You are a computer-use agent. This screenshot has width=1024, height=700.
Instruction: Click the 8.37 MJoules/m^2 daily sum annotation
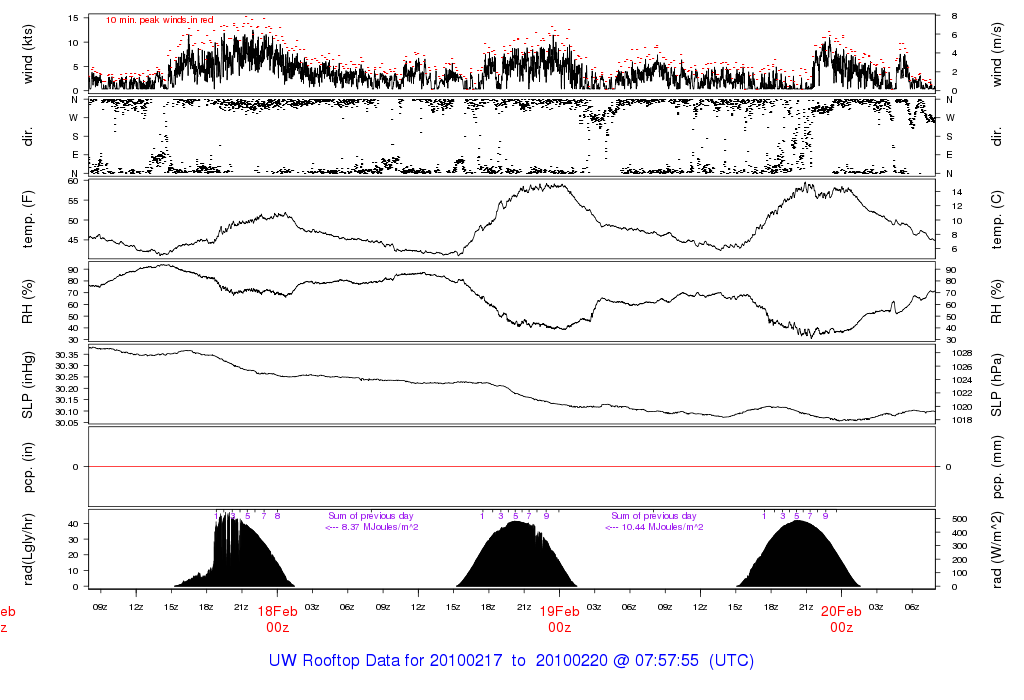click(371, 527)
